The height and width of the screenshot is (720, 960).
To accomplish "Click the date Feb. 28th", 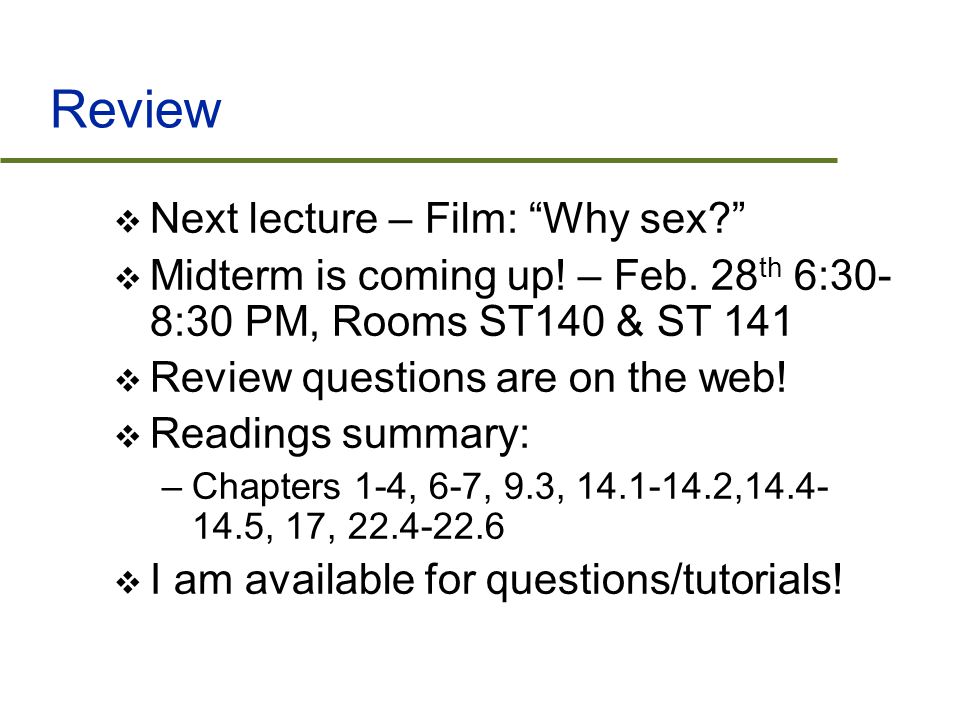I will coord(697,275).
